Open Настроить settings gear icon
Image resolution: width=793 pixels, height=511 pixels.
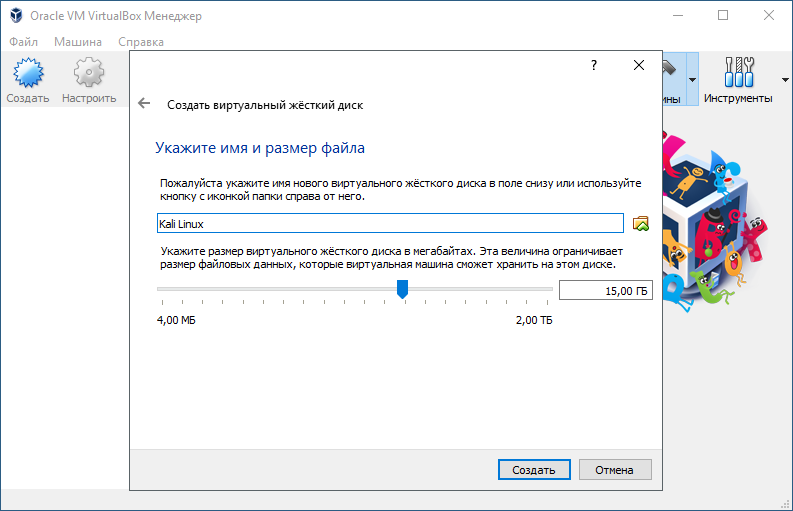click(89, 73)
